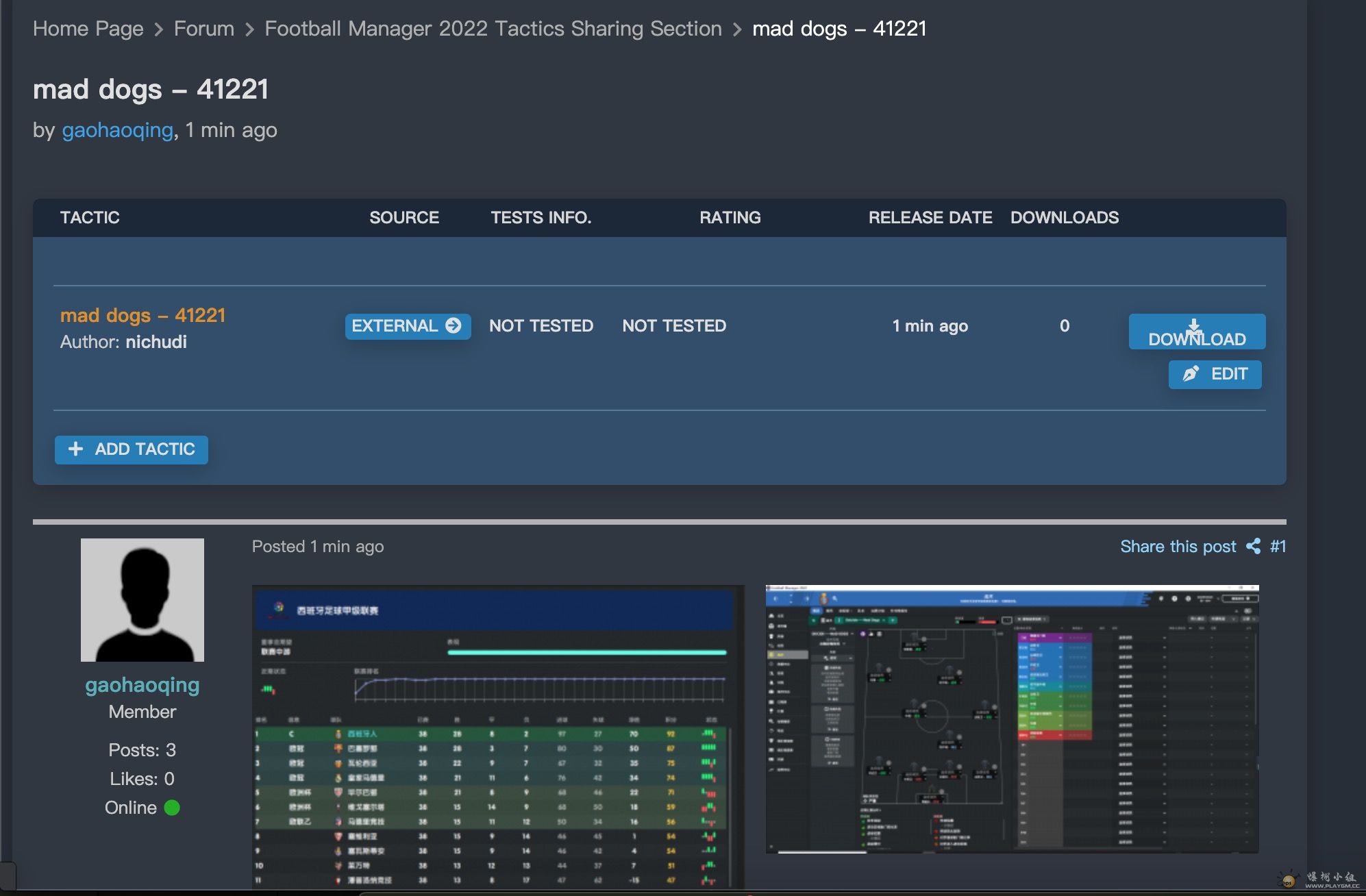Click the page title 'mad dogs – 41221'
The image size is (1366, 896).
pos(151,90)
